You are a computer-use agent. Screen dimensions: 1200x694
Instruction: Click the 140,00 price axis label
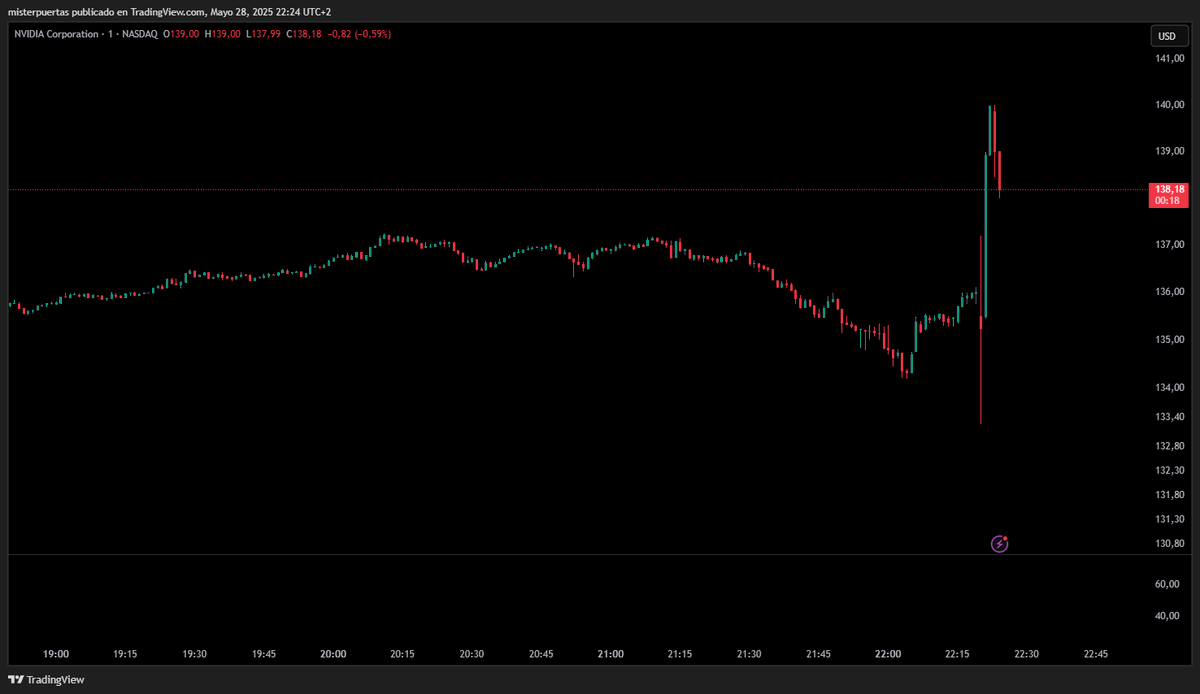1169,105
